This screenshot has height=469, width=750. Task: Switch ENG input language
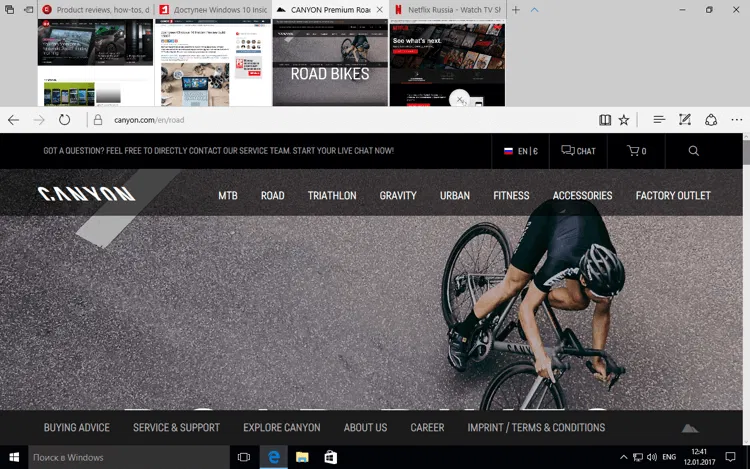tap(669, 458)
